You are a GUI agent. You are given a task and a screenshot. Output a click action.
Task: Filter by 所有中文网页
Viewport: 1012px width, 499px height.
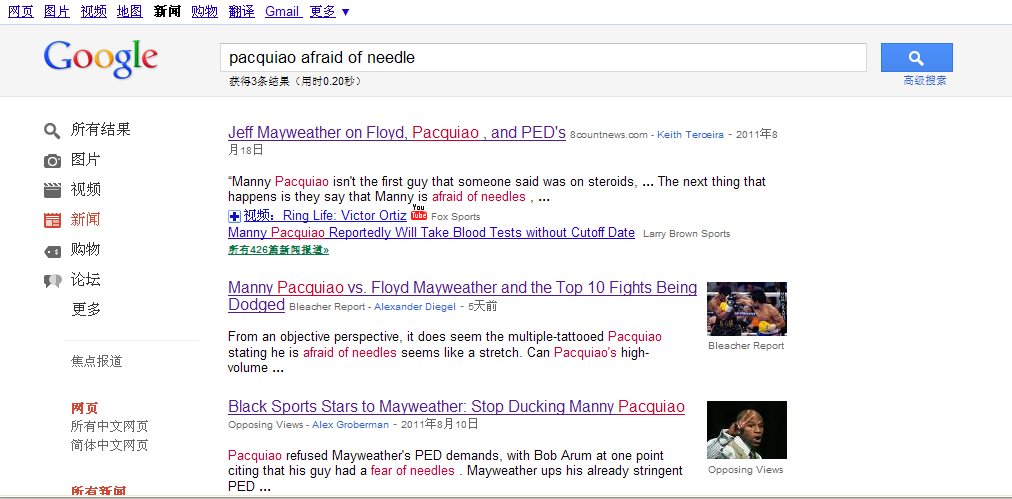click(x=110, y=426)
